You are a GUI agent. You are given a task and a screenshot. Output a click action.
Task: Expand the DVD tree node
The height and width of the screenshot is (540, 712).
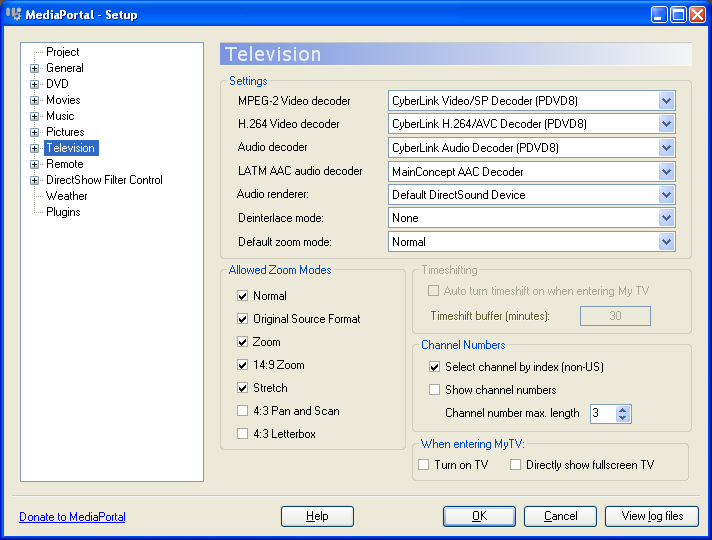click(x=35, y=84)
